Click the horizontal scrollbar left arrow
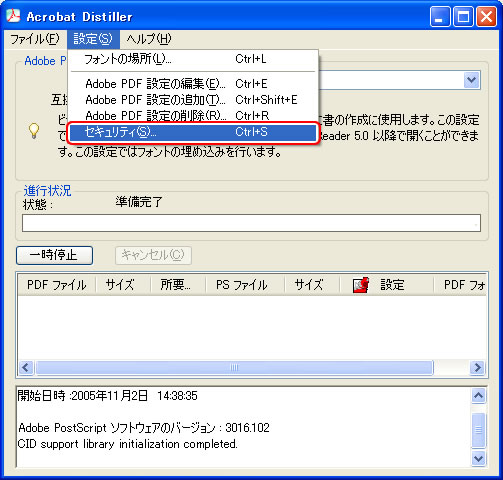Image resolution: width=503 pixels, height=480 pixels. [x=26, y=368]
